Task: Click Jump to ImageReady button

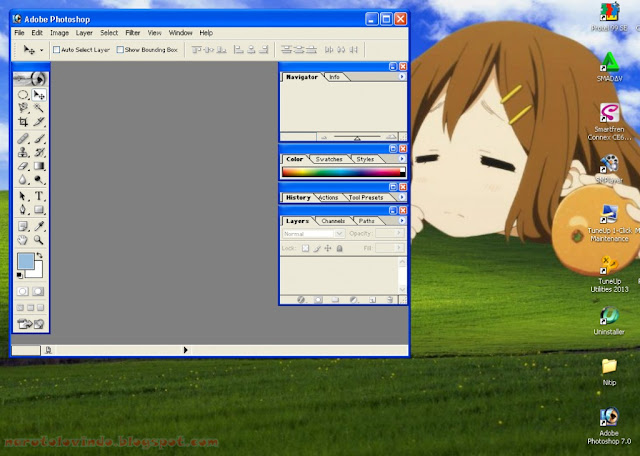Action: (31, 324)
